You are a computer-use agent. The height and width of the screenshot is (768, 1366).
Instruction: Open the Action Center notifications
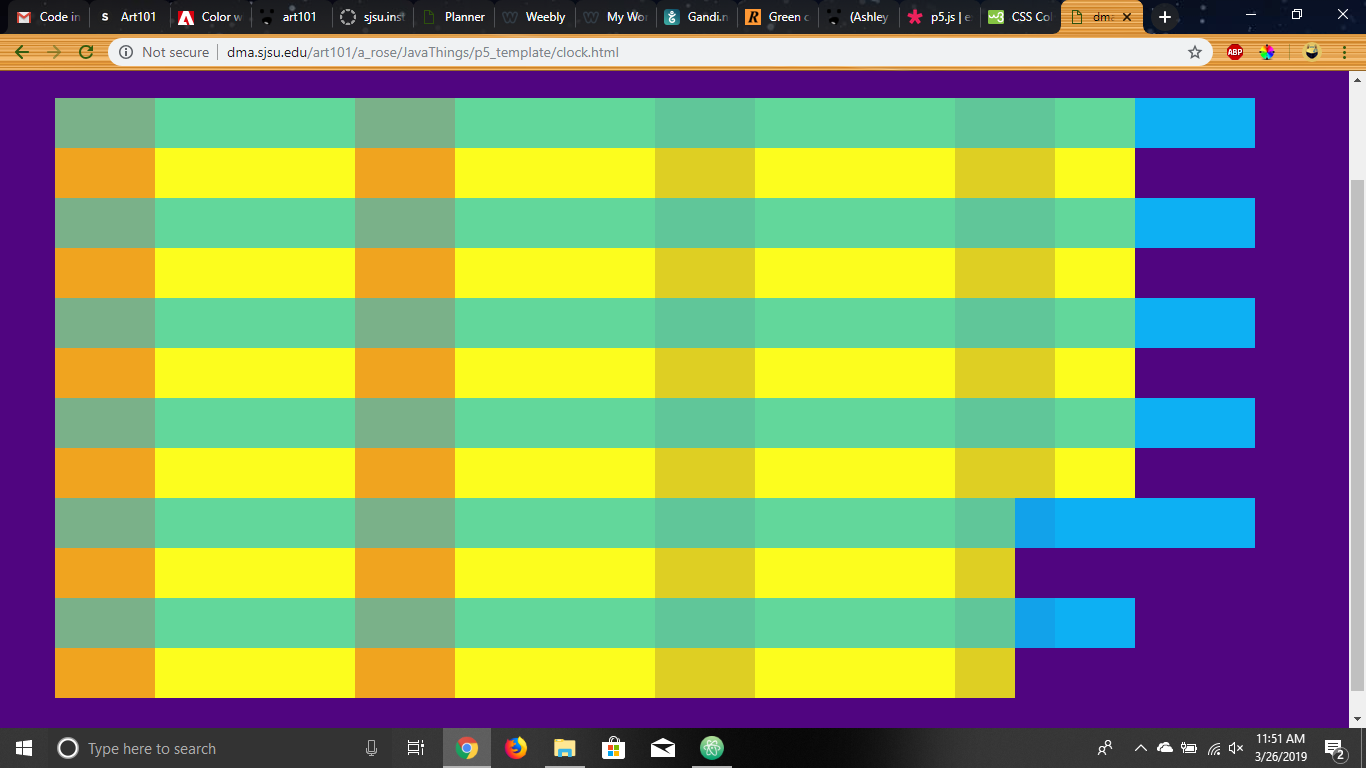(x=1334, y=748)
